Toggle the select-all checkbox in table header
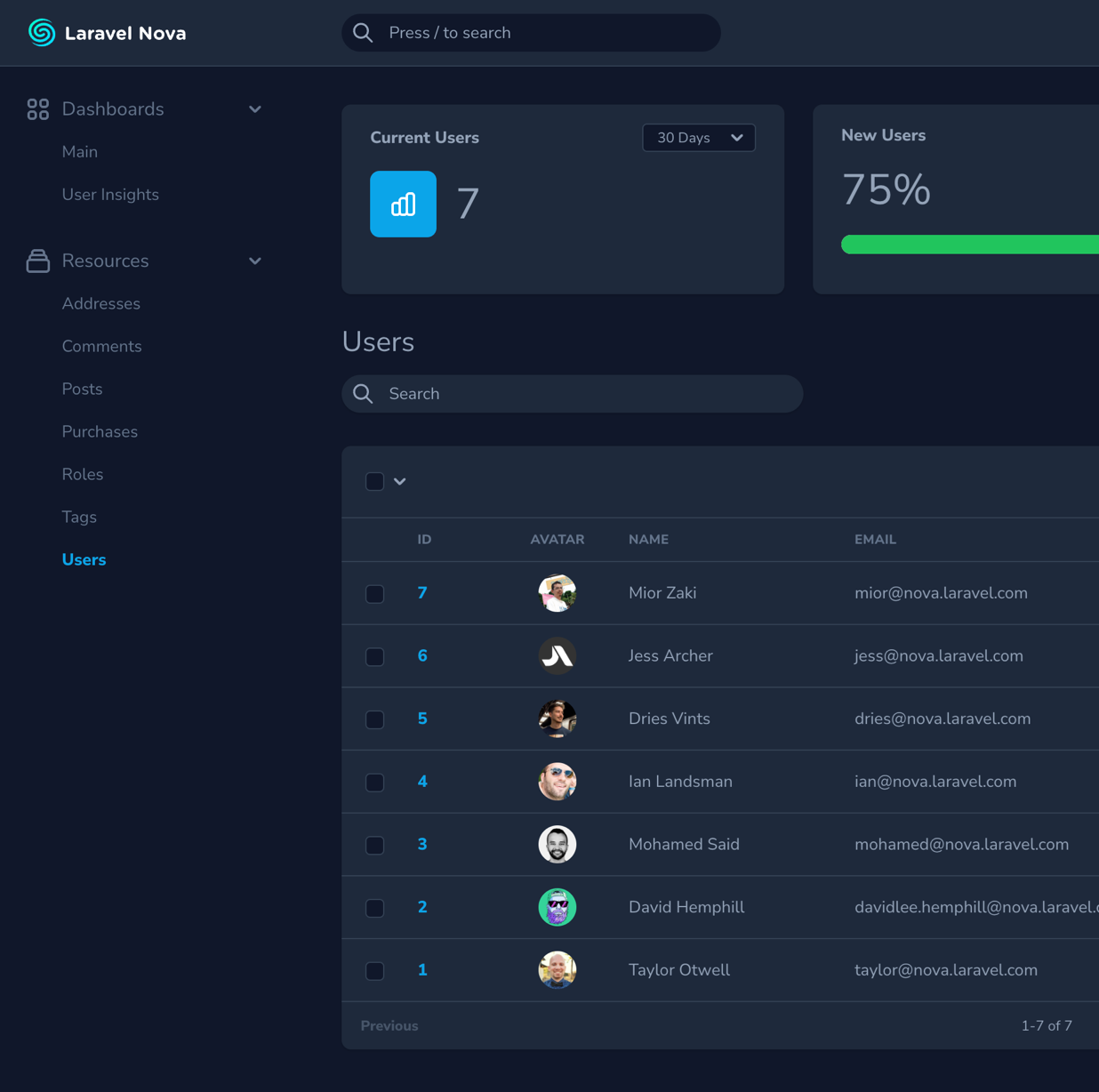 [374, 481]
